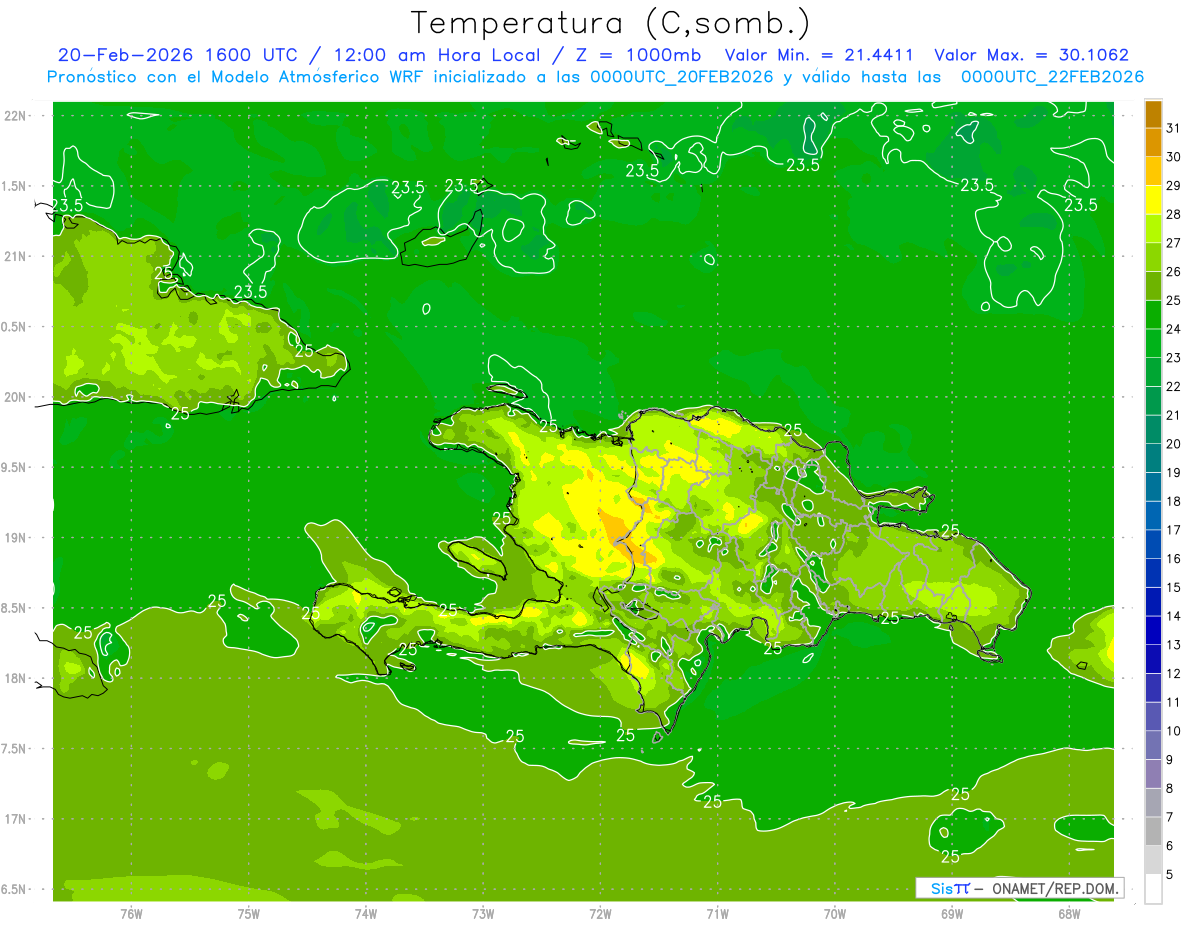Click the "75W" longitude axis label
1200x927 pixels.
(249, 914)
